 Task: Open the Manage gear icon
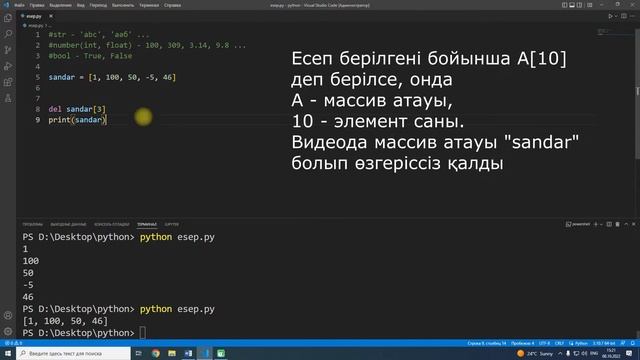pyautogui.click(x=8, y=331)
